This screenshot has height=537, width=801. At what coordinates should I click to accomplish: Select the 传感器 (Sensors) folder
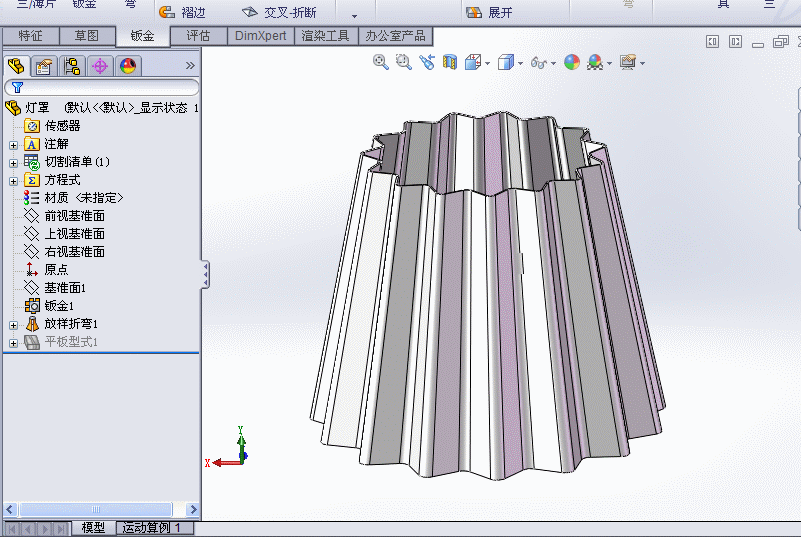[53, 126]
